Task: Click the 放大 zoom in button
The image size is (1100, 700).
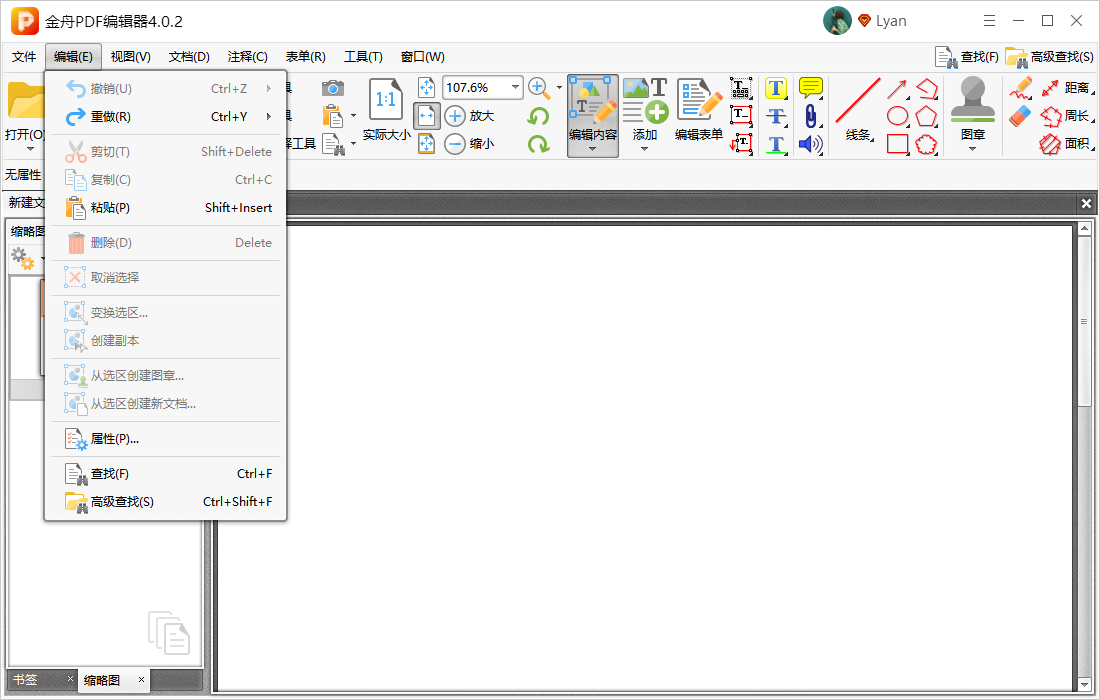Action: [470, 116]
